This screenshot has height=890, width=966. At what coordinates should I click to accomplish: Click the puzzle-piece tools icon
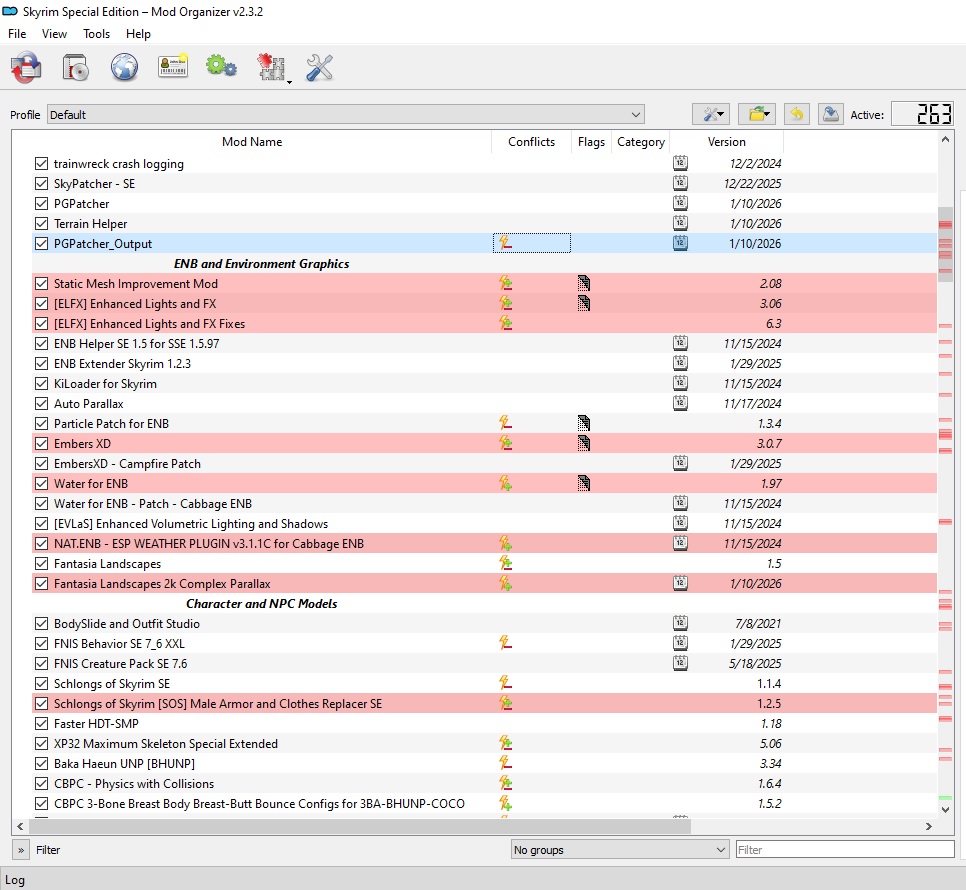270,67
